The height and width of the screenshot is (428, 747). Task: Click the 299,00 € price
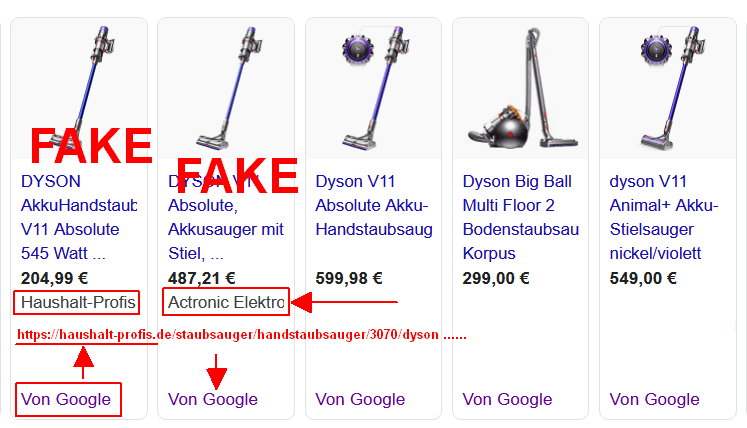click(x=496, y=278)
